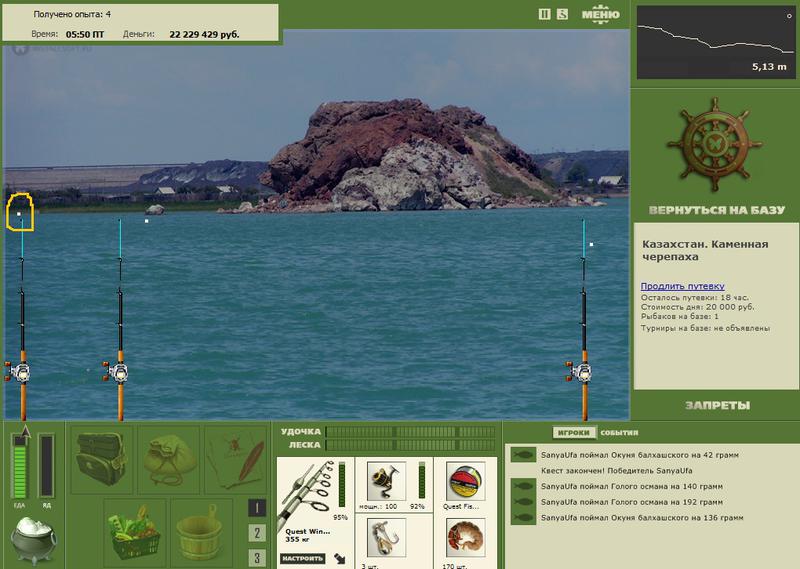Switch to the ИГРОКИ tab
The width and height of the screenshot is (800, 569).
click(573, 433)
